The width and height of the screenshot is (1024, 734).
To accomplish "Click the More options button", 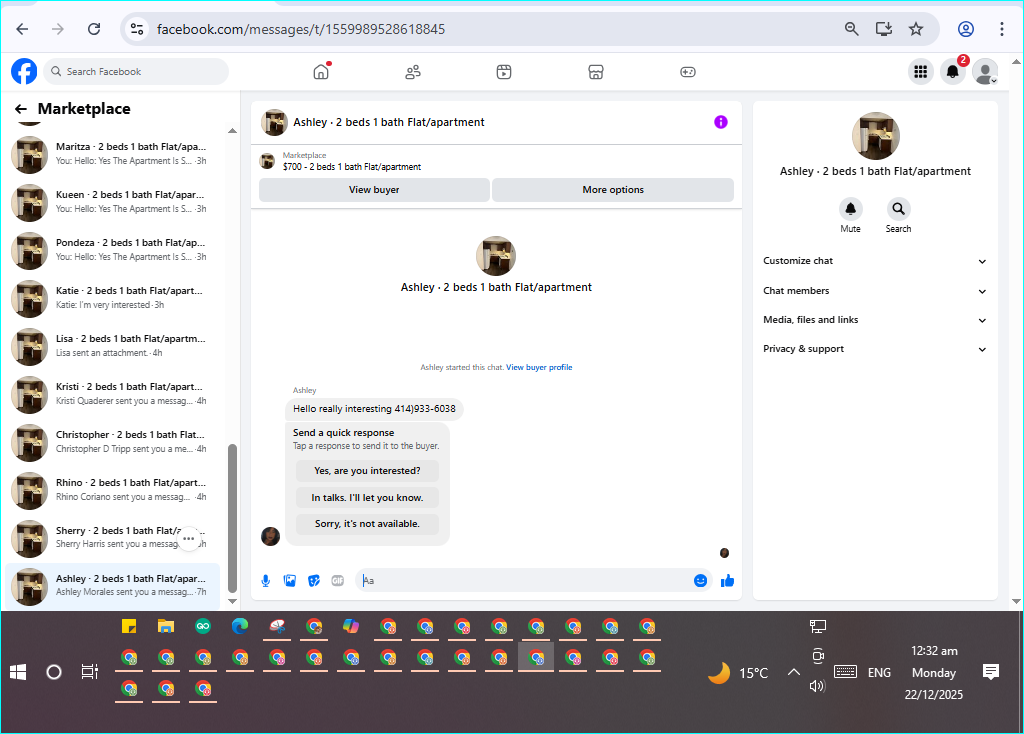I will point(613,190).
